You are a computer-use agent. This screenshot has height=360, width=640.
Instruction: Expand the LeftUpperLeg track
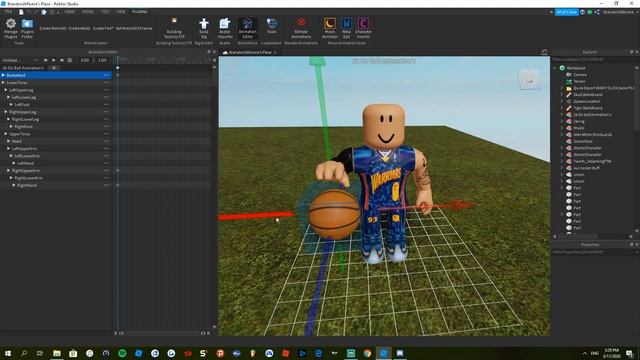pyautogui.click(x=6, y=90)
